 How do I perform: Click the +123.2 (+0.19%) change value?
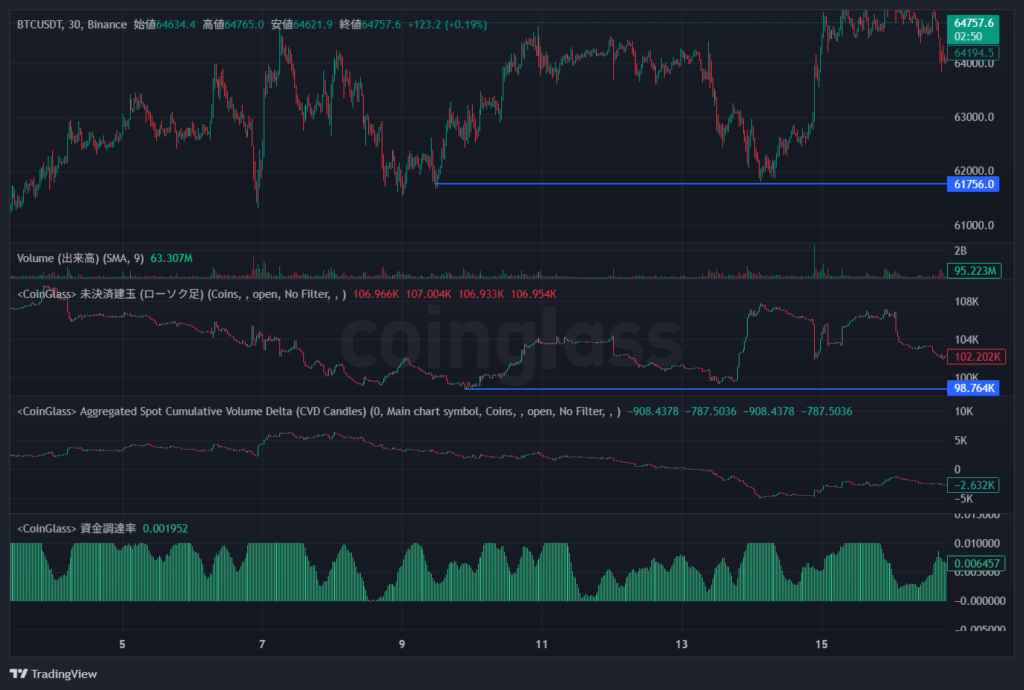447,25
